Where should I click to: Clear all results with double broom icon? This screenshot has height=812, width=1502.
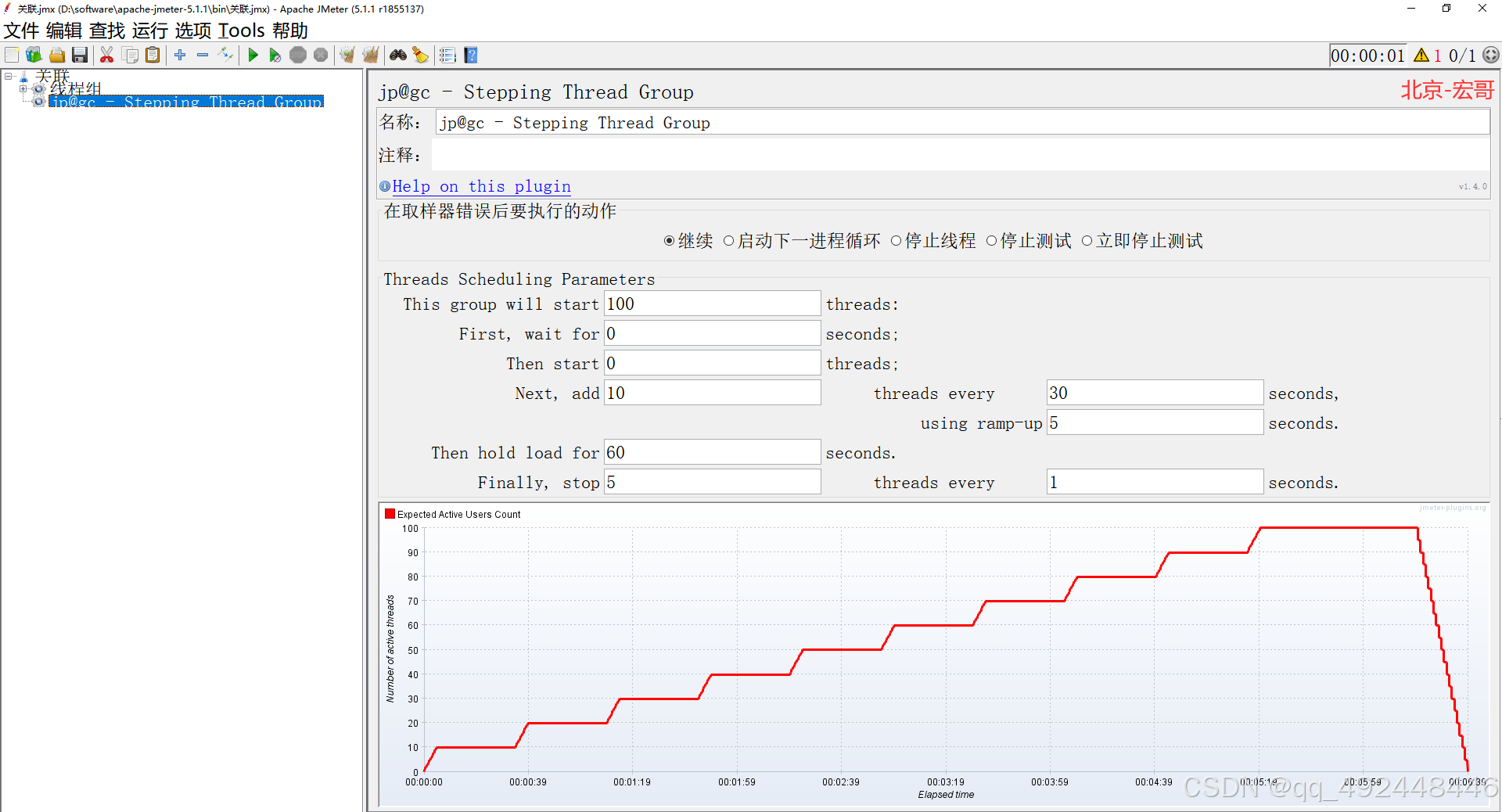[371, 55]
